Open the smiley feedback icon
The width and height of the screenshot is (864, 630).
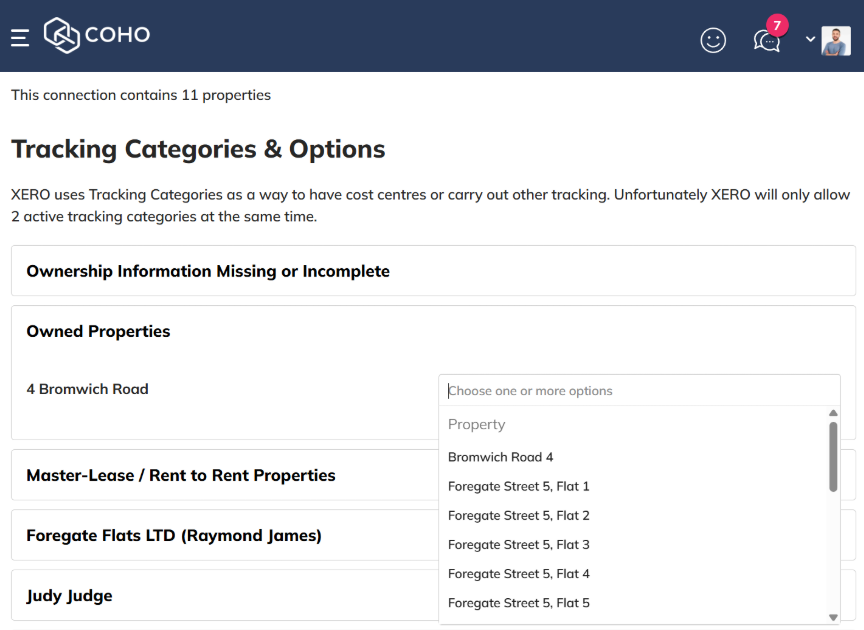[713, 40]
